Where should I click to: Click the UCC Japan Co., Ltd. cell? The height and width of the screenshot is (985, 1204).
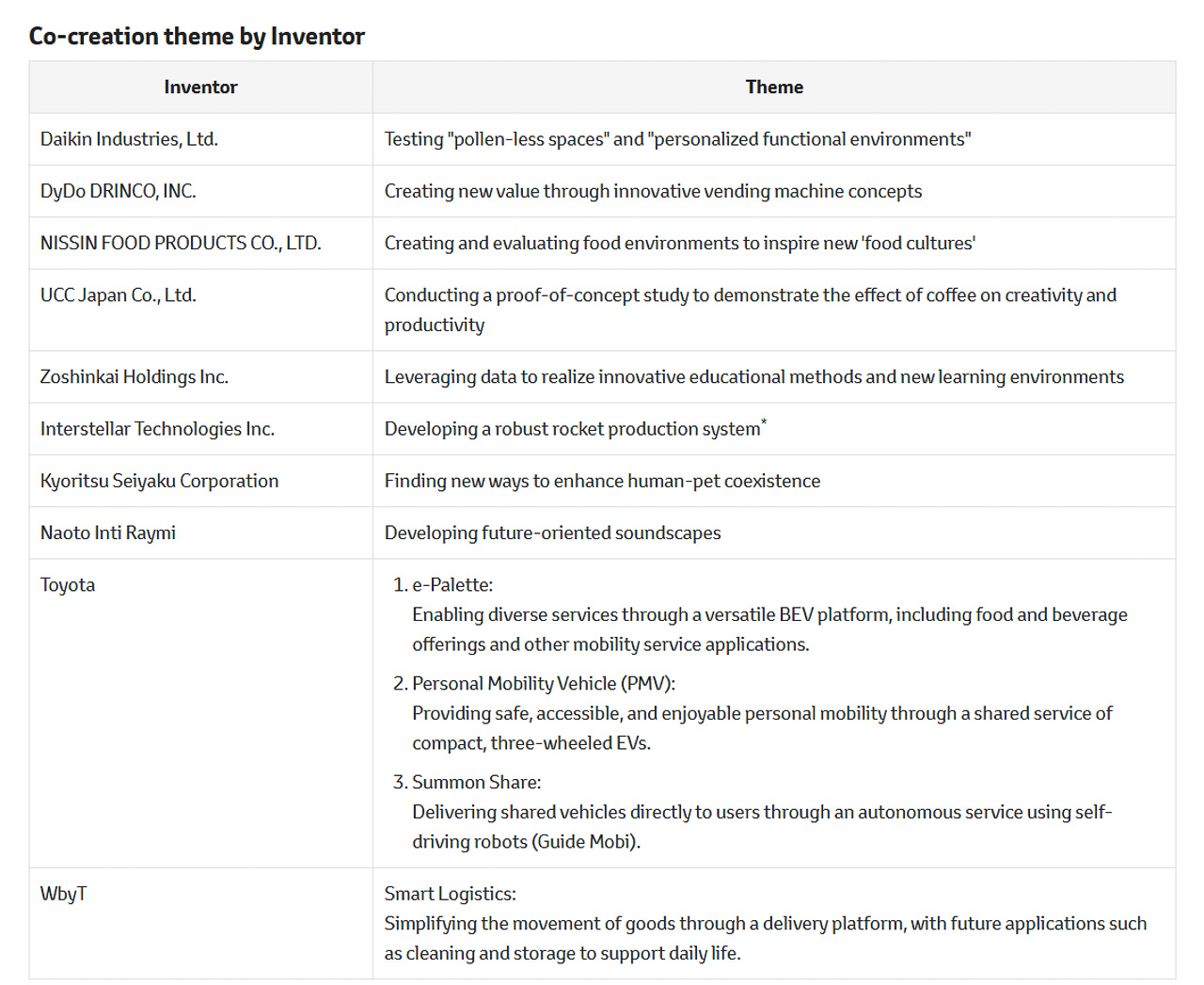tap(118, 295)
